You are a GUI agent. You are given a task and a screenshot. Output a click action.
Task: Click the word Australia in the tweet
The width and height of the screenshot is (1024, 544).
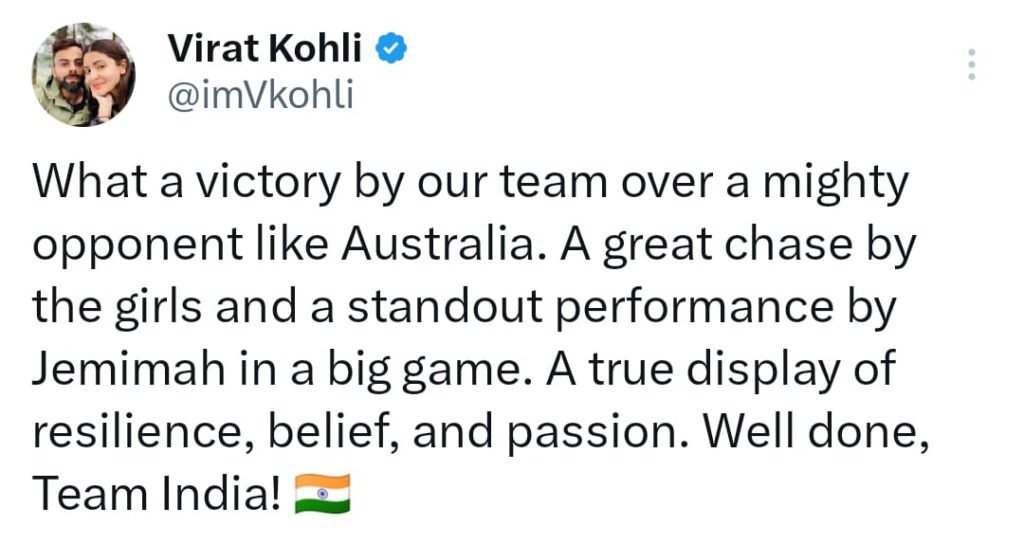[x=451, y=246]
